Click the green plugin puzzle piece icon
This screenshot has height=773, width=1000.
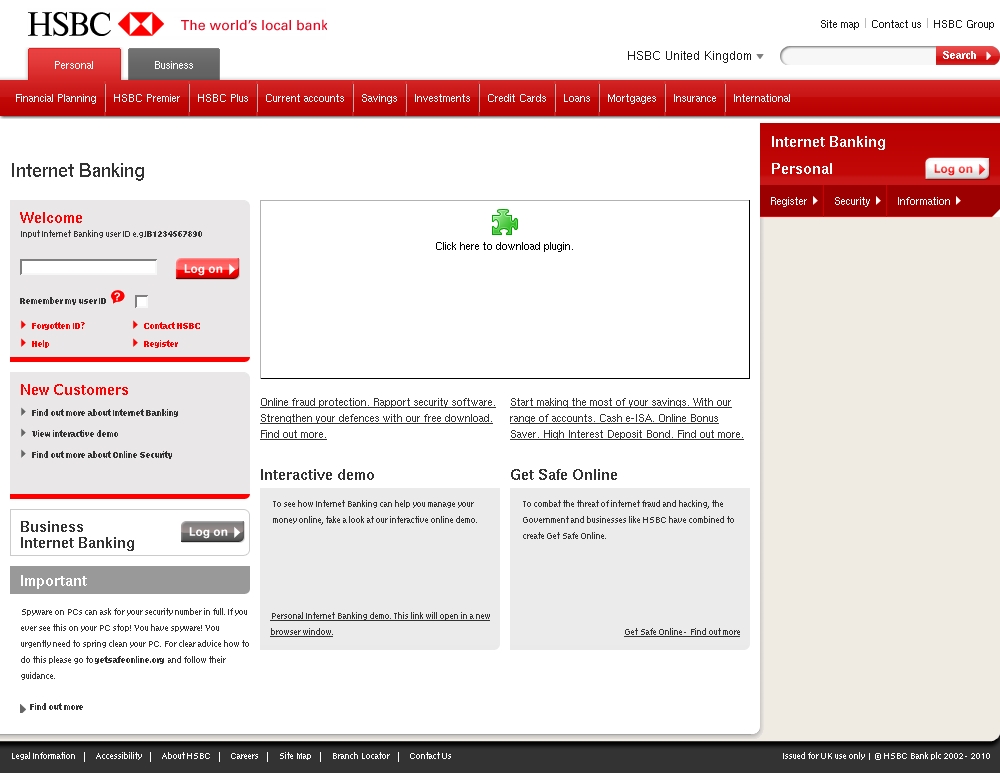(504, 222)
